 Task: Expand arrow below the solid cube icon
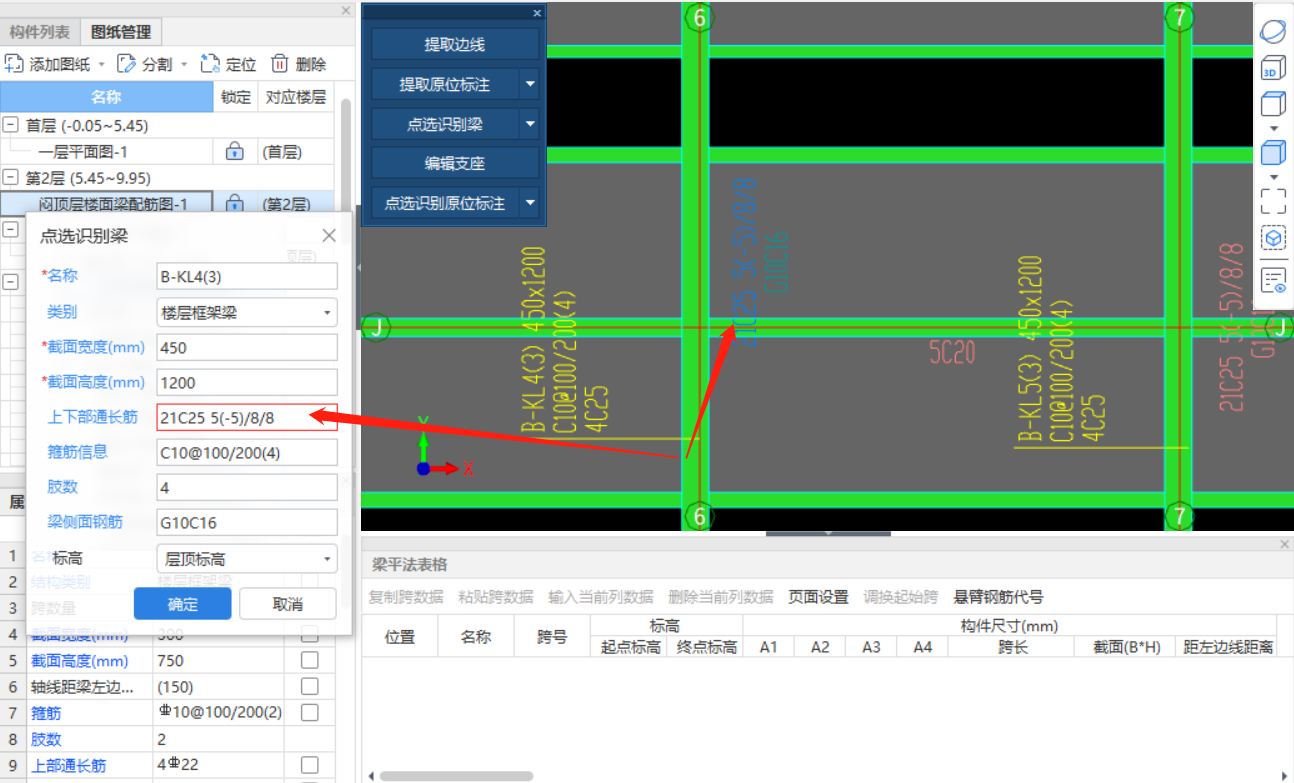click(1273, 176)
